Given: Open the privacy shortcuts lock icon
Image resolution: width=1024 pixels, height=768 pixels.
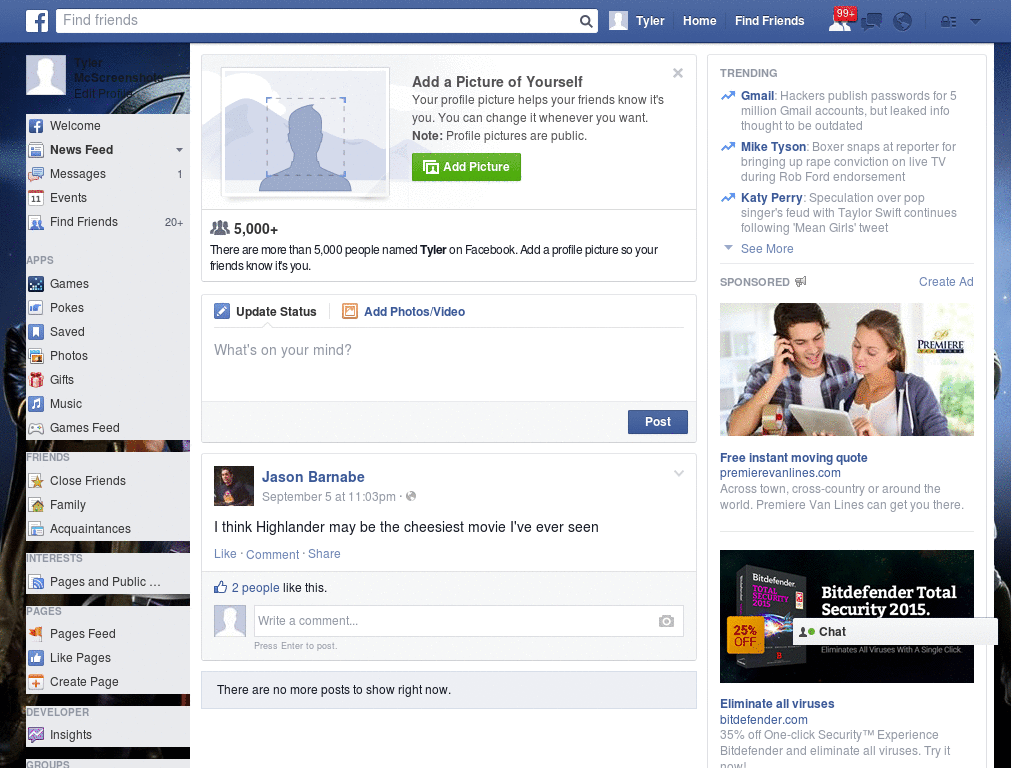Looking at the screenshot, I should point(948,22).
